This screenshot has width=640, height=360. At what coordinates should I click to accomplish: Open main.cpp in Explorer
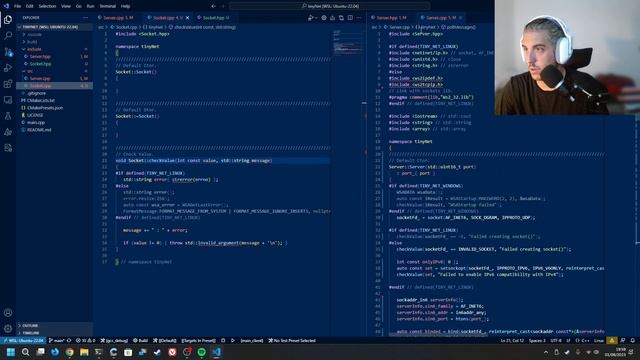54,122
